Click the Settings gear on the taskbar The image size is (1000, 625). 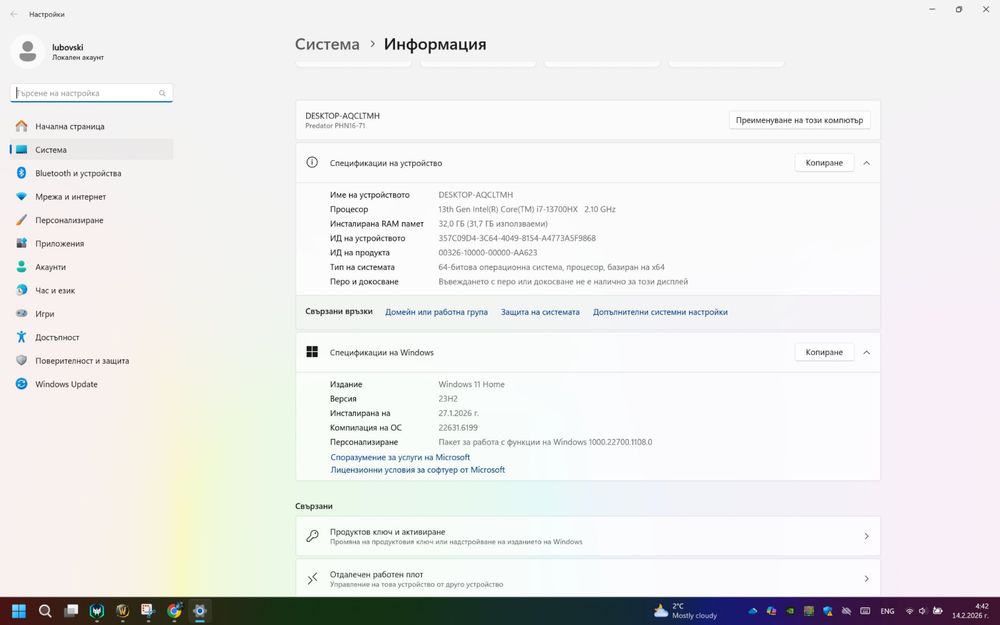(x=200, y=611)
